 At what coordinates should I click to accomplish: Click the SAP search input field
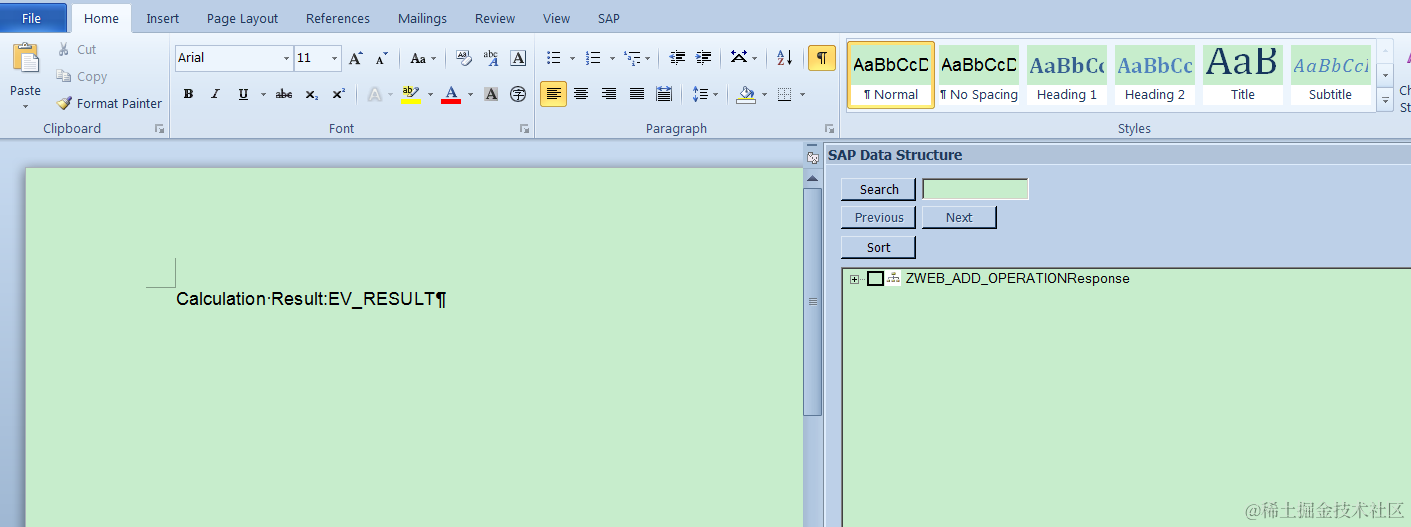(x=975, y=189)
